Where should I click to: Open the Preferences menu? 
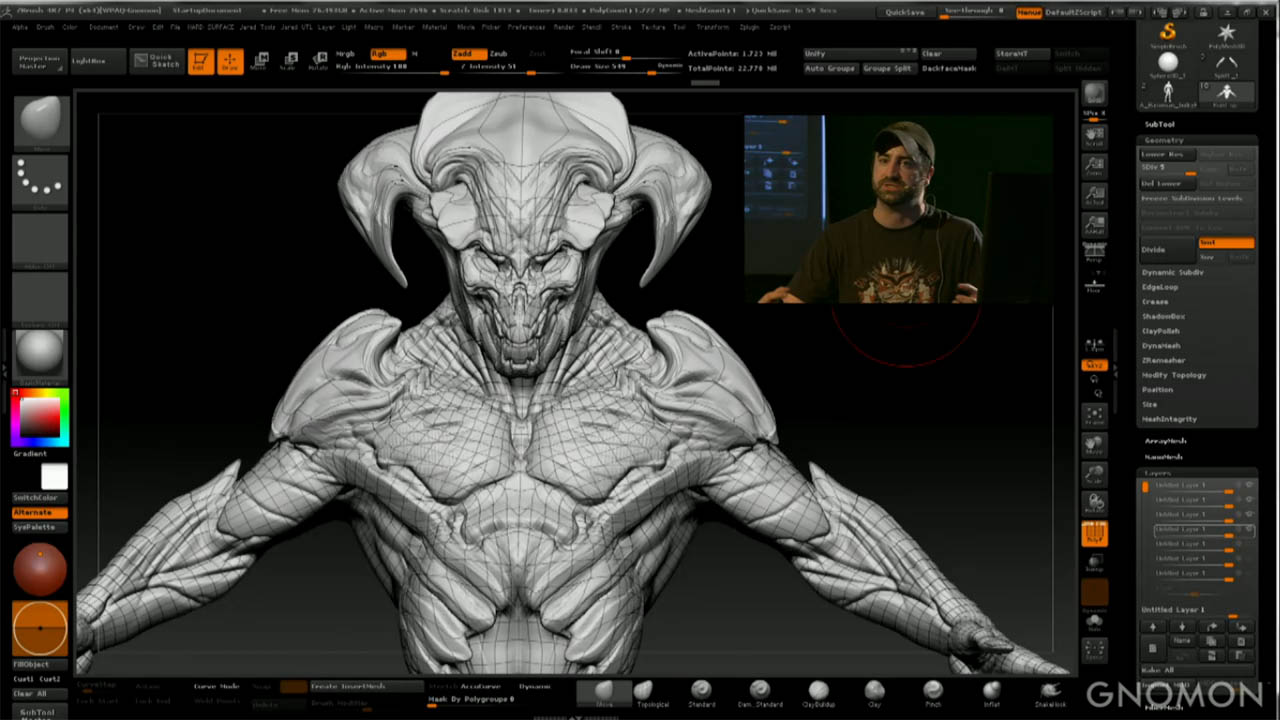coord(526,27)
